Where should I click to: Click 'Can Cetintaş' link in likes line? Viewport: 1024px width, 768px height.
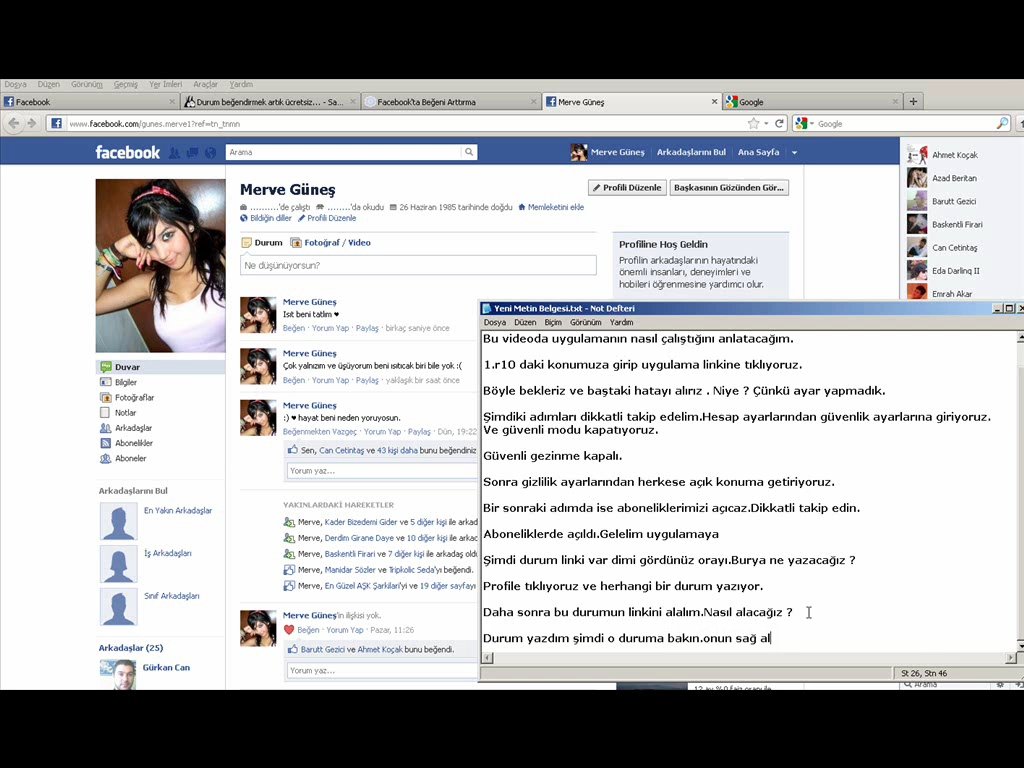click(x=341, y=451)
